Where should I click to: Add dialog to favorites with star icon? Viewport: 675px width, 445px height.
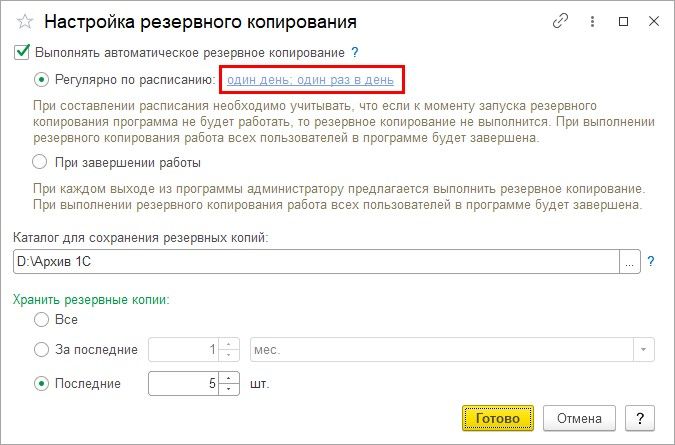tap(25, 22)
